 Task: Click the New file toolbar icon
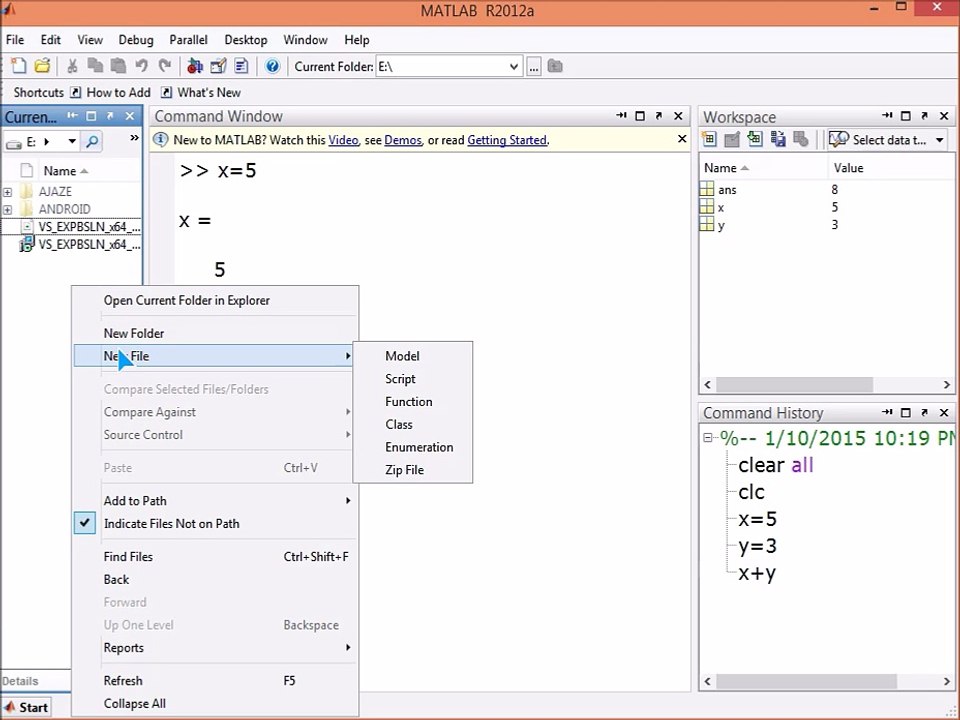click(x=18, y=66)
